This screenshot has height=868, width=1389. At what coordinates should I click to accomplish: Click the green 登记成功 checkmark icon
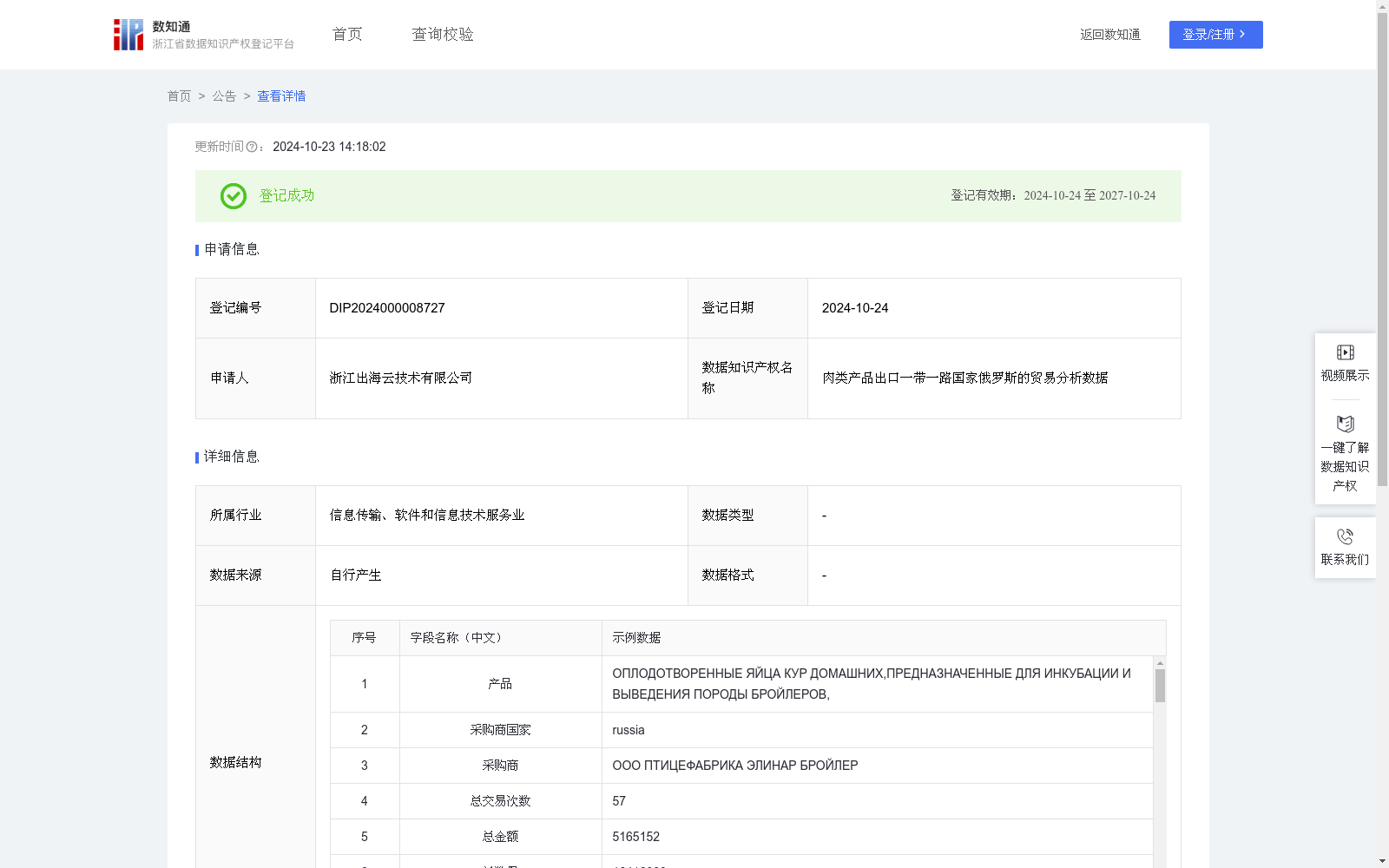click(233, 196)
